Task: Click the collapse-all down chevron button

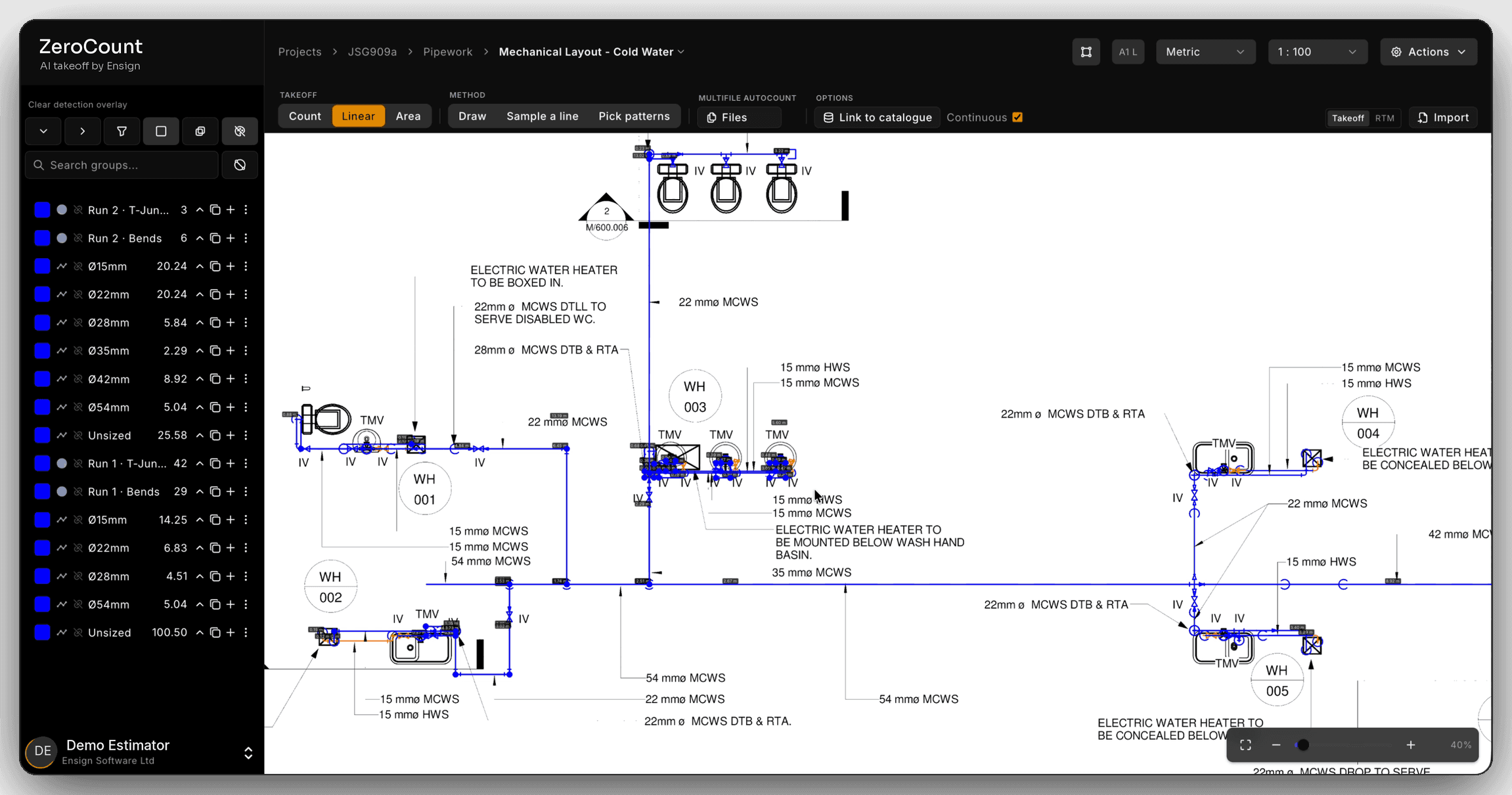Action: tap(43, 131)
